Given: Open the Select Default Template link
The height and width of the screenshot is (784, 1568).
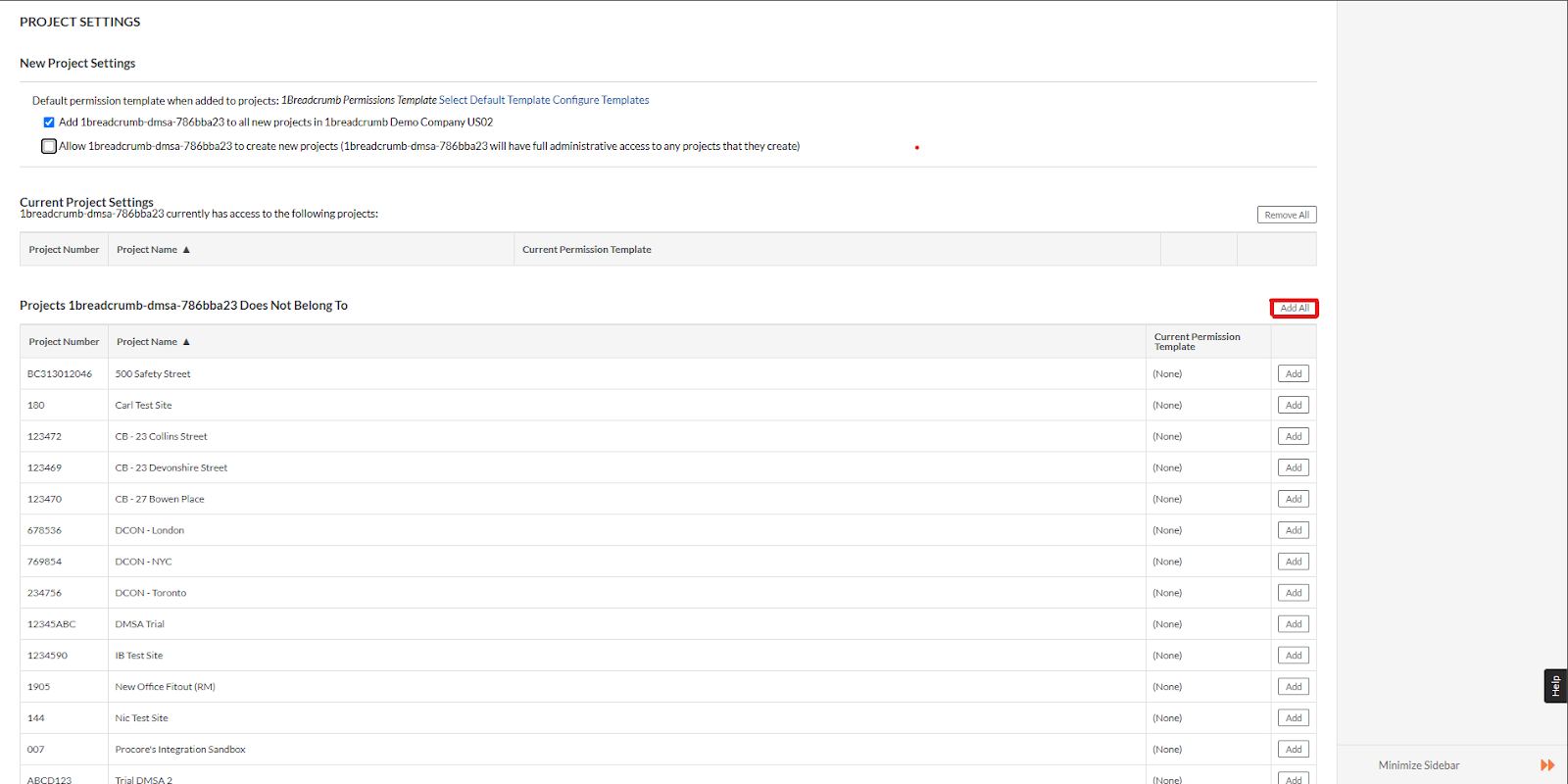Looking at the screenshot, I should pos(494,100).
